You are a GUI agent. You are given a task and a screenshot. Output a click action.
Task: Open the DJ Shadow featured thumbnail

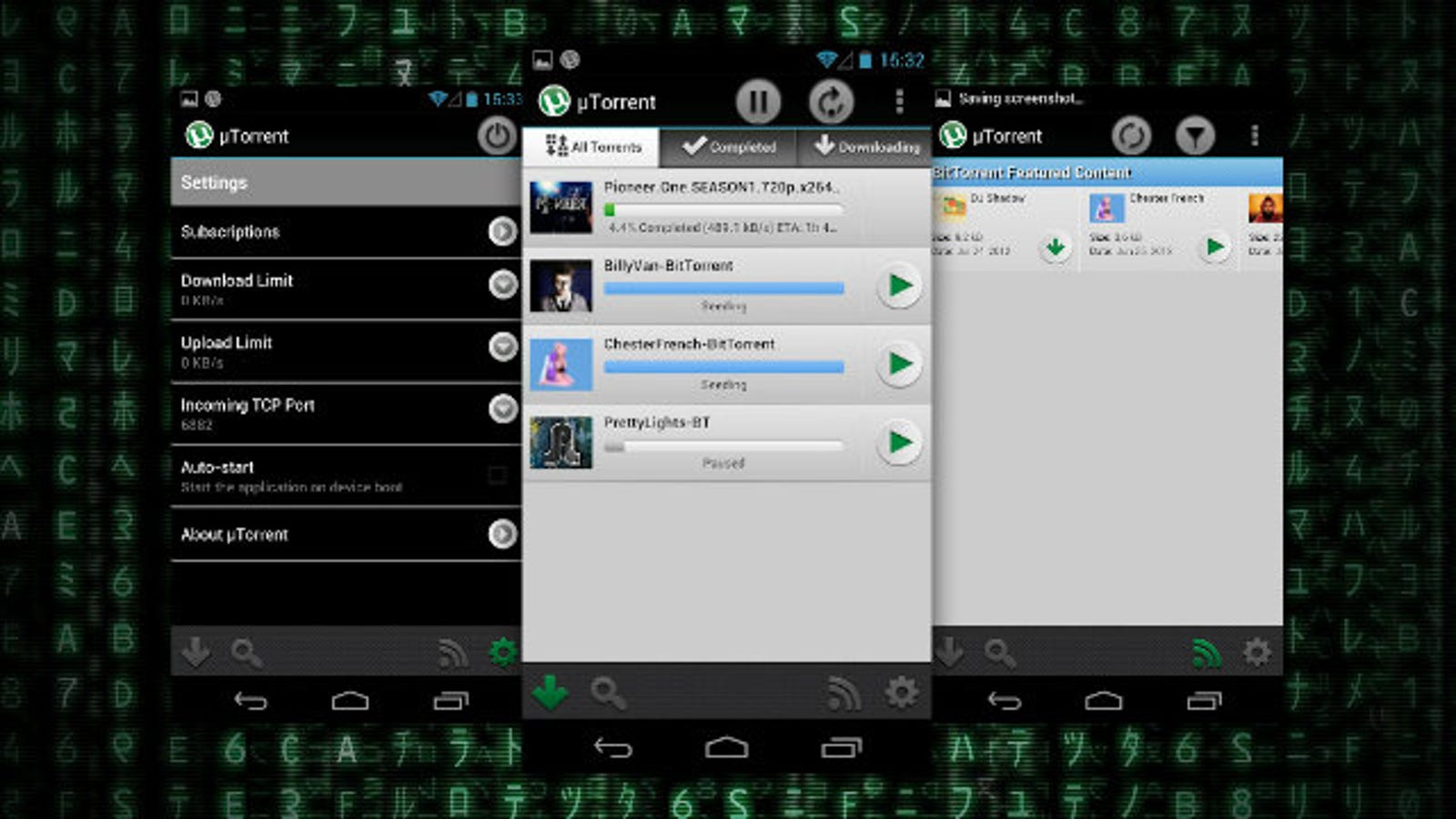coord(953,207)
